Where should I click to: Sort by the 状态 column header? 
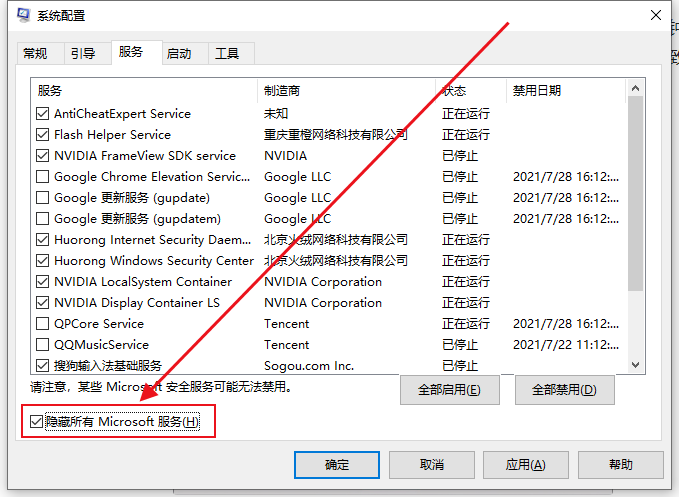[x=471, y=91]
